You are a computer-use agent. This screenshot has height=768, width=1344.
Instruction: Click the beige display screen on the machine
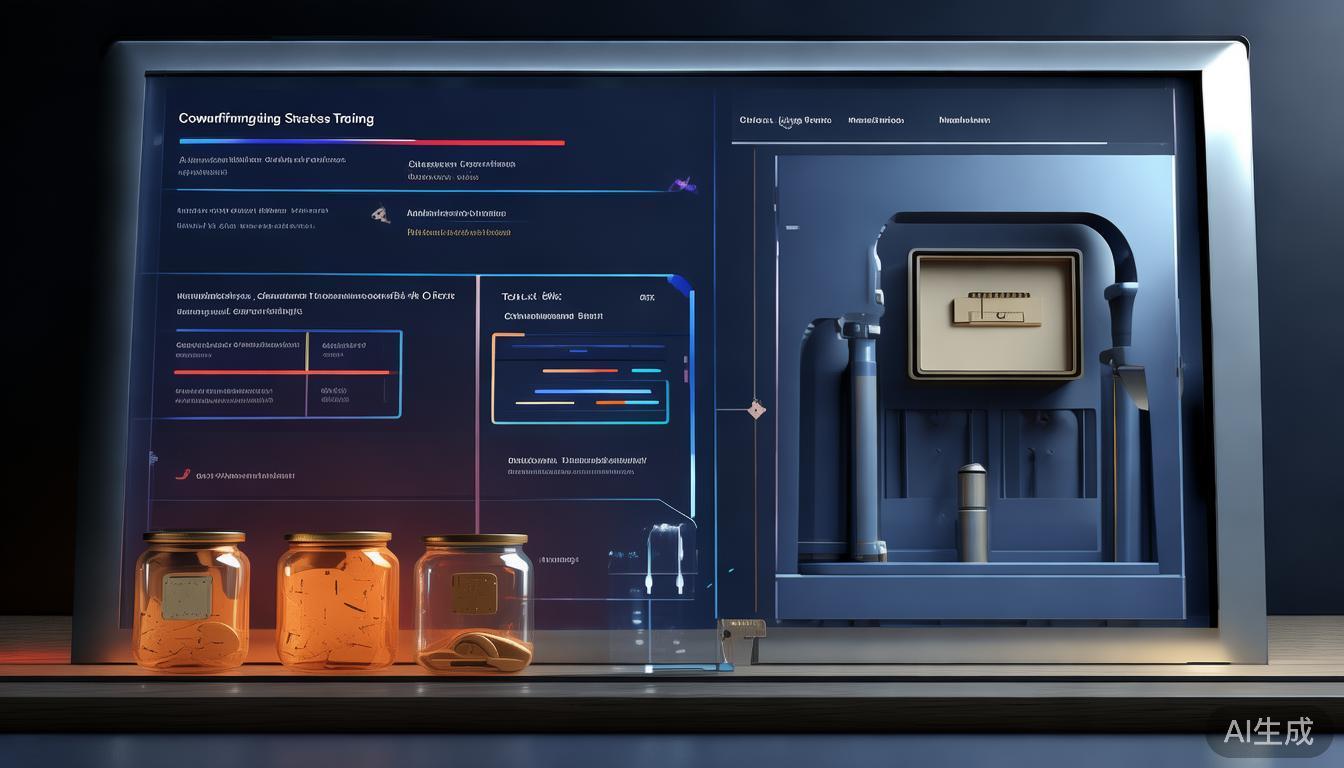[x=994, y=314]
